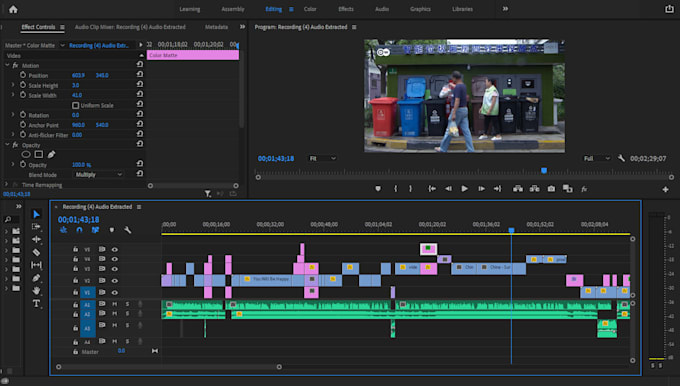This screenshot has height=386, width=680.
Task: Reset the Rotation parameter
Action: [140, 114]
